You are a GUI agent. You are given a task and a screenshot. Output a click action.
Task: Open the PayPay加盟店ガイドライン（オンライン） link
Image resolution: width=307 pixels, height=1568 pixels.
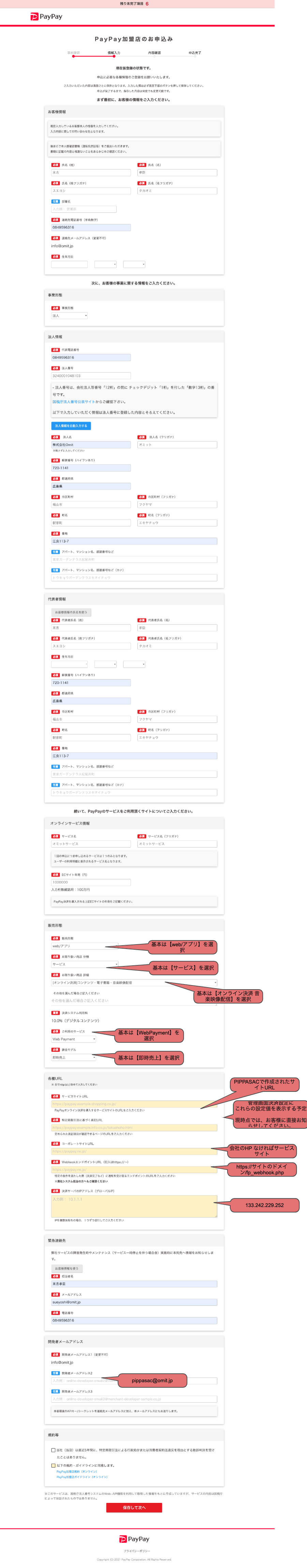[x=82, y=1477]
